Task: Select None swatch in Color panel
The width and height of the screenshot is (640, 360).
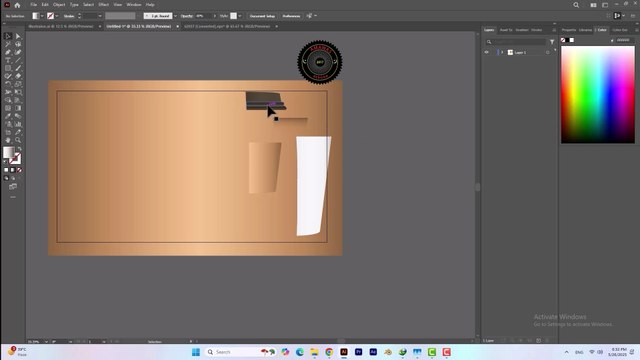Action: click(x=563, y=40)
